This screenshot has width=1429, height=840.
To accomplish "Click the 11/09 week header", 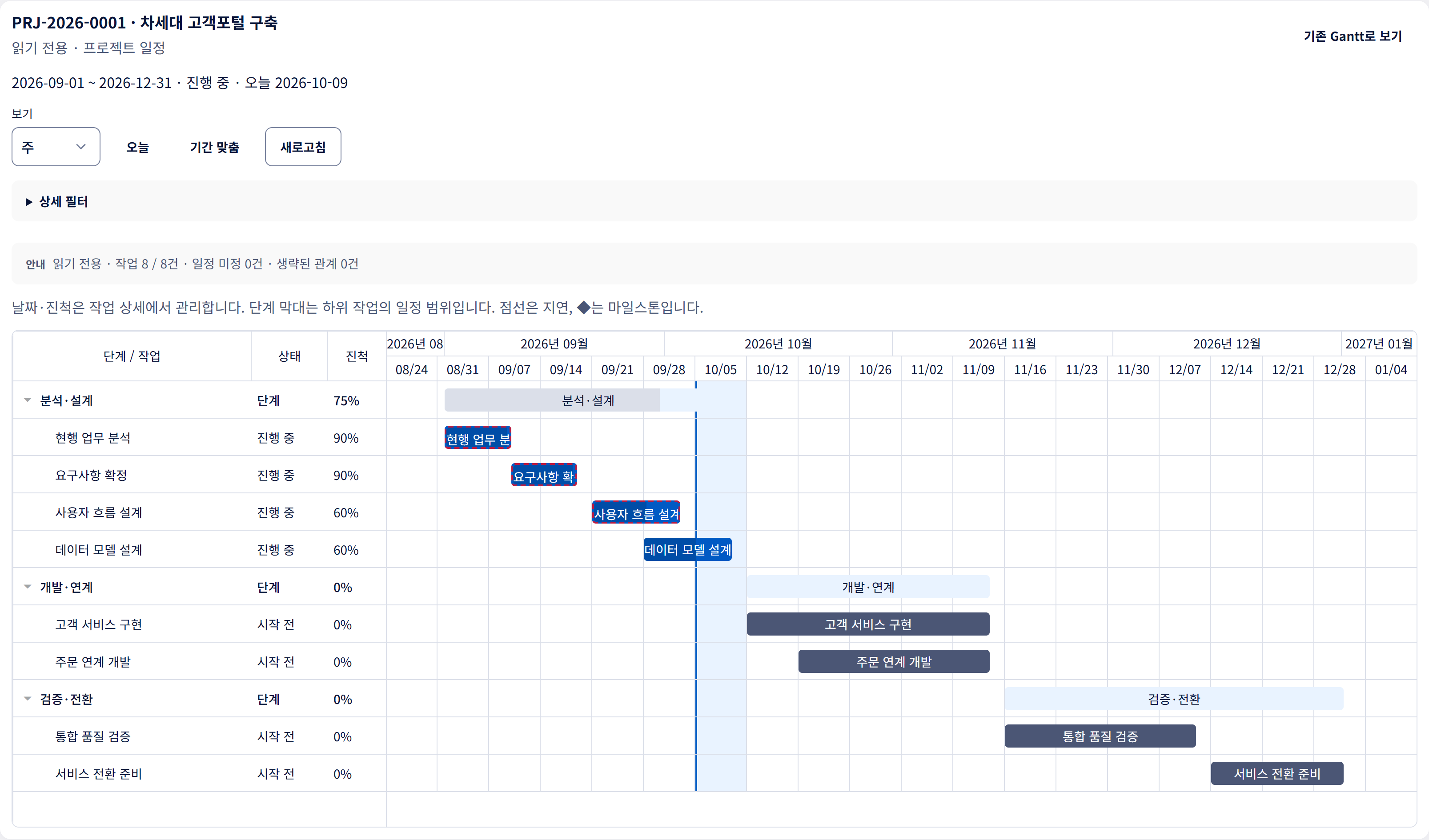I will 979,369.
